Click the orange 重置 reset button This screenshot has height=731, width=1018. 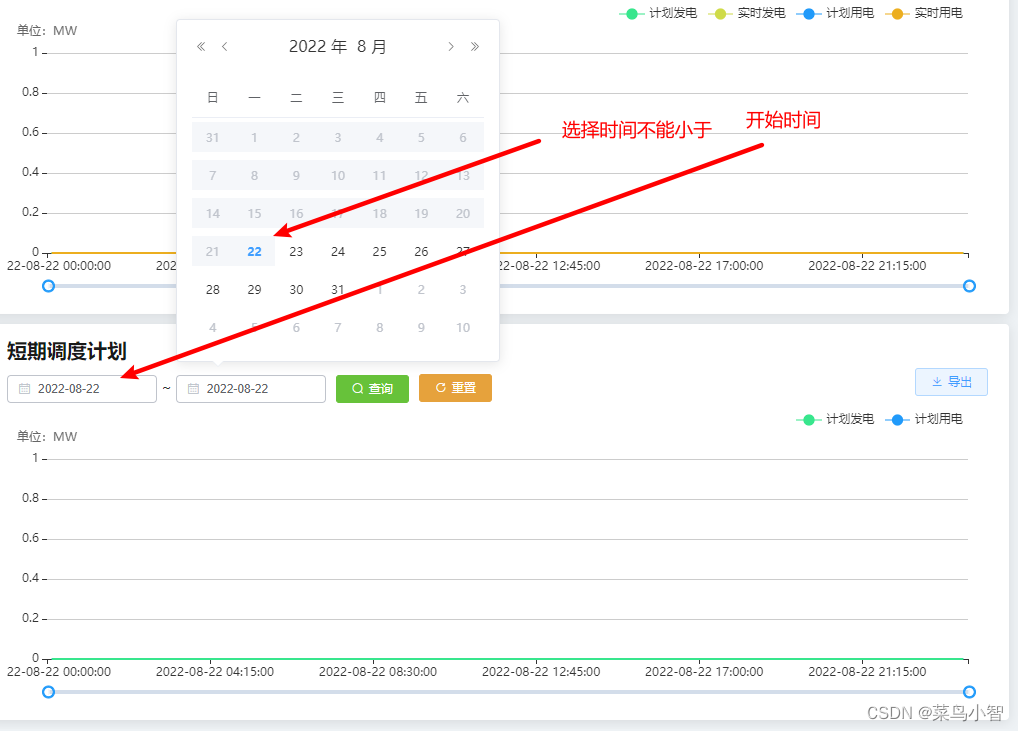click(x=455, y=388)
